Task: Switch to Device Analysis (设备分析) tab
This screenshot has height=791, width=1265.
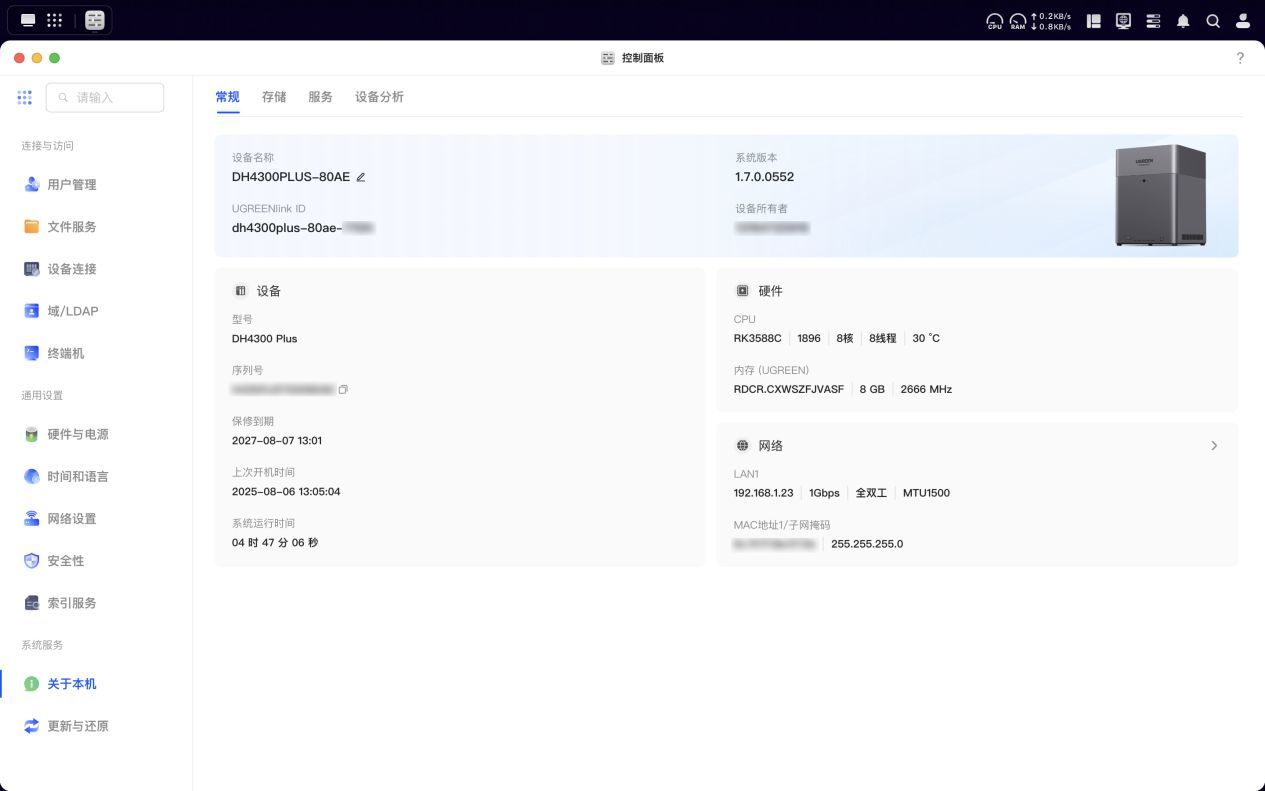Action: [379, 97]
